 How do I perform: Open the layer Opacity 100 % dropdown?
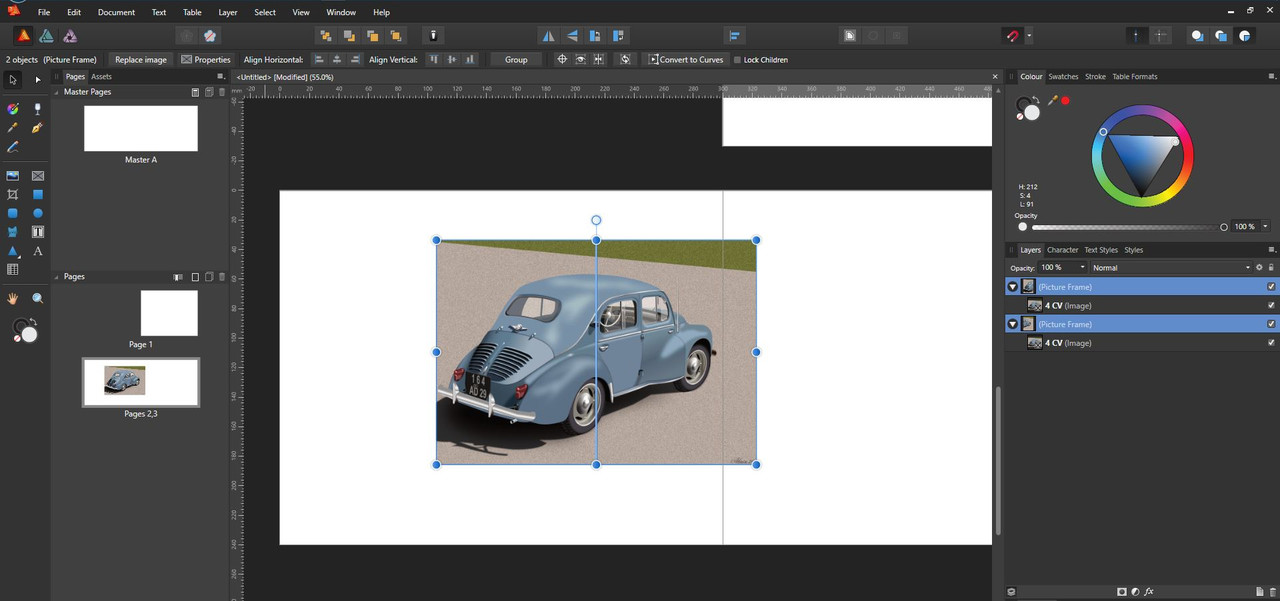point(1081,268)
